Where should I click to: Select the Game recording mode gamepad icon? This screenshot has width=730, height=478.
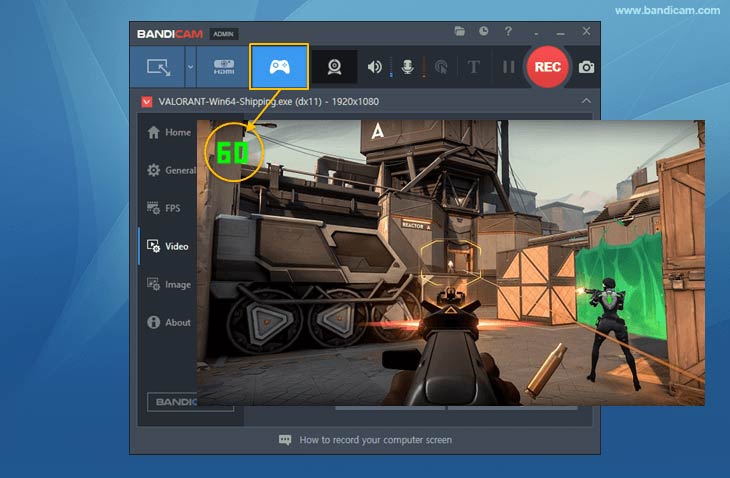point(279,67)
